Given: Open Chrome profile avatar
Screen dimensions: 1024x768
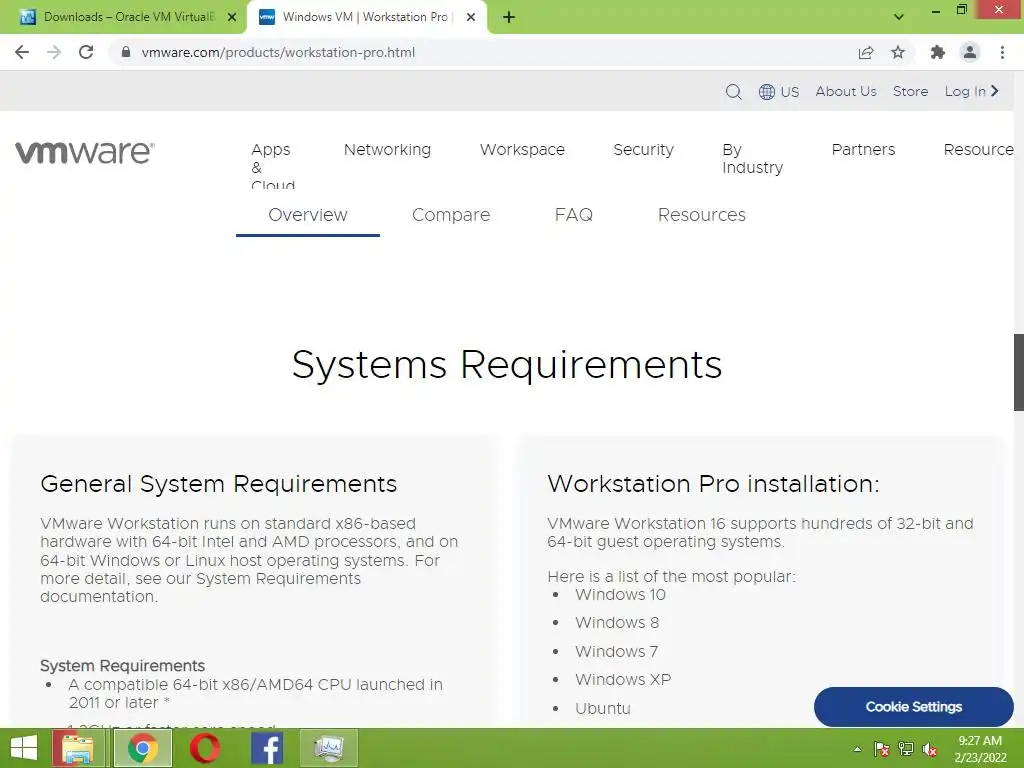Looking at the screenshot, I should click(970, 52).
